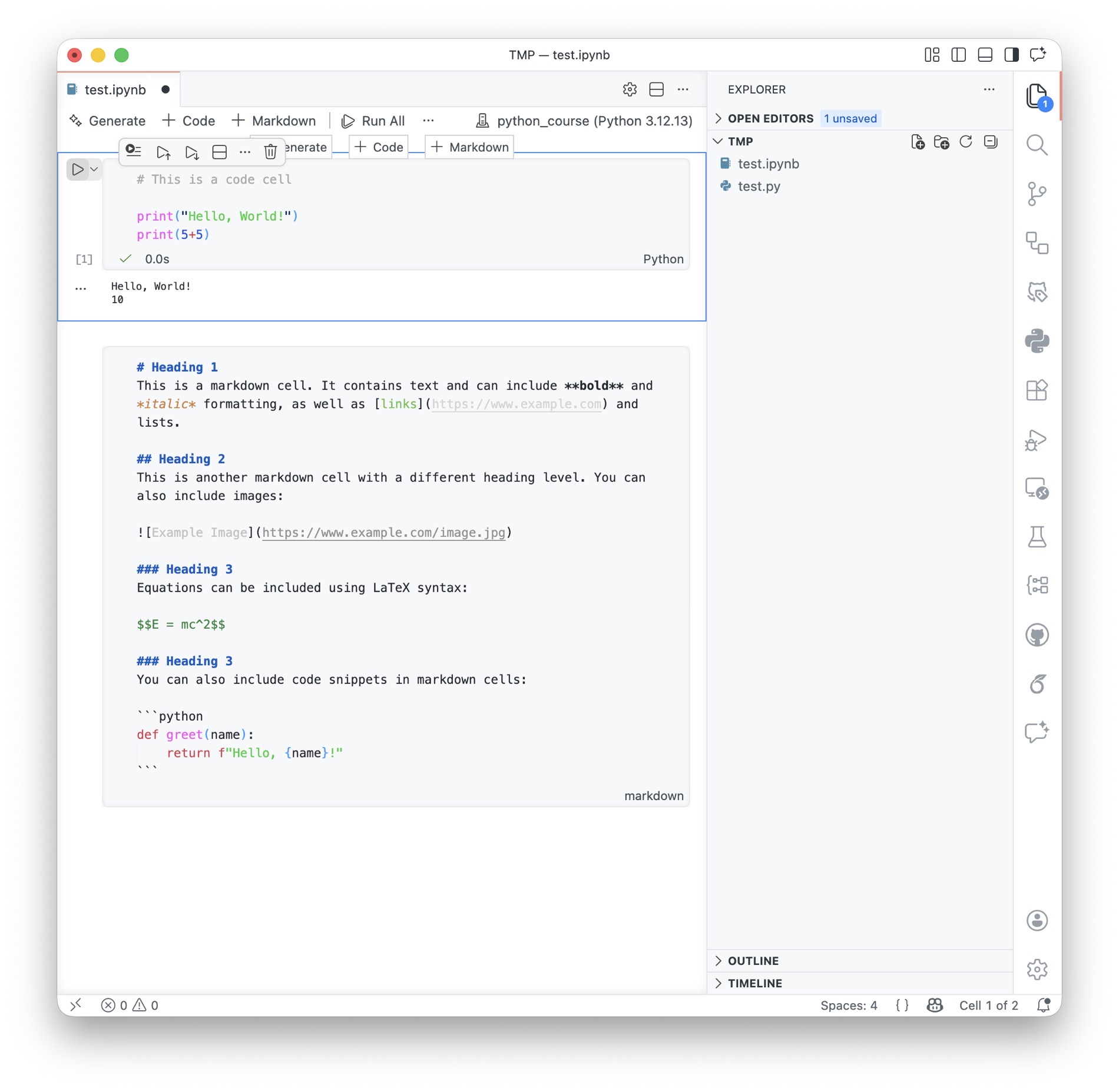Open the Source Control view

pos(1037,194)
